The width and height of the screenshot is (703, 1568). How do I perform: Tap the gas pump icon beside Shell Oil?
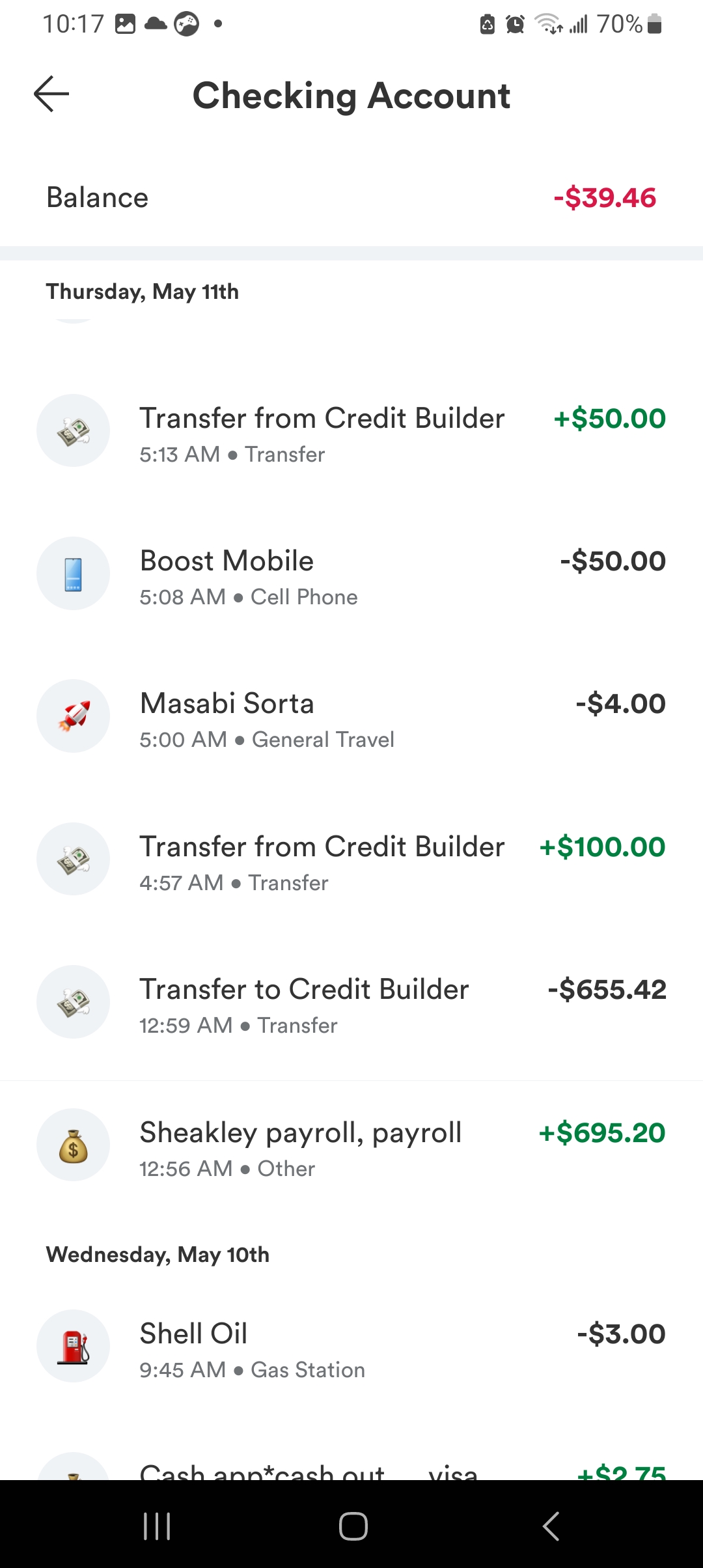[73, 1347]
